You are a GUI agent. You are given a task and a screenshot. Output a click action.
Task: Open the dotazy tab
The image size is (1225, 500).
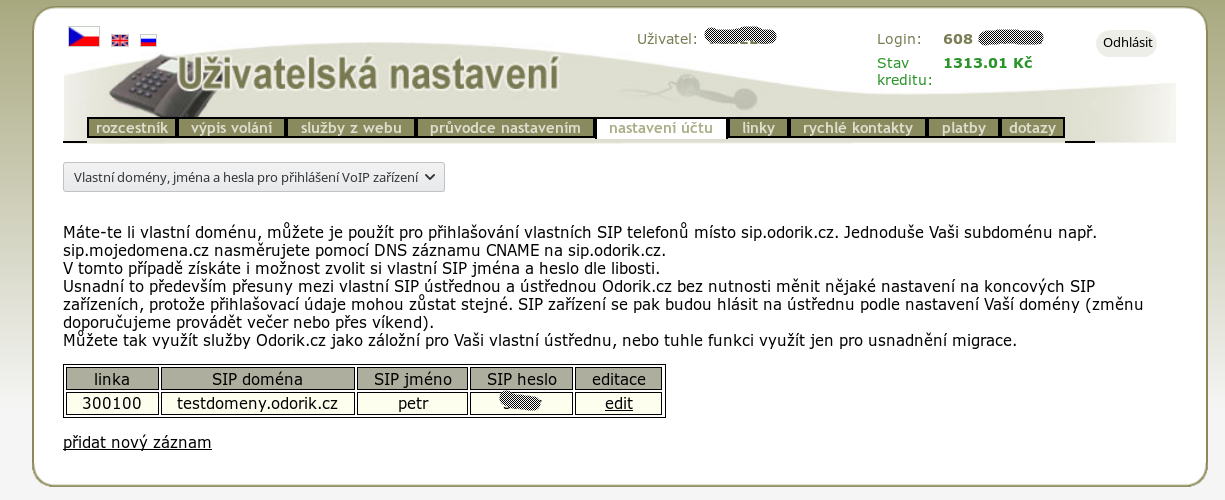[x=1033, y=128]
